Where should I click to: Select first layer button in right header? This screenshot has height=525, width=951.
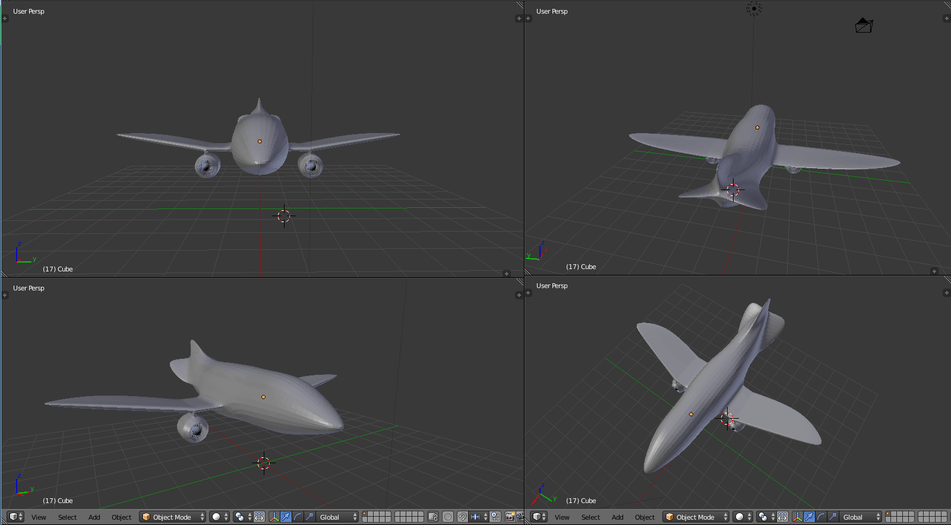[x=889, y=514]
